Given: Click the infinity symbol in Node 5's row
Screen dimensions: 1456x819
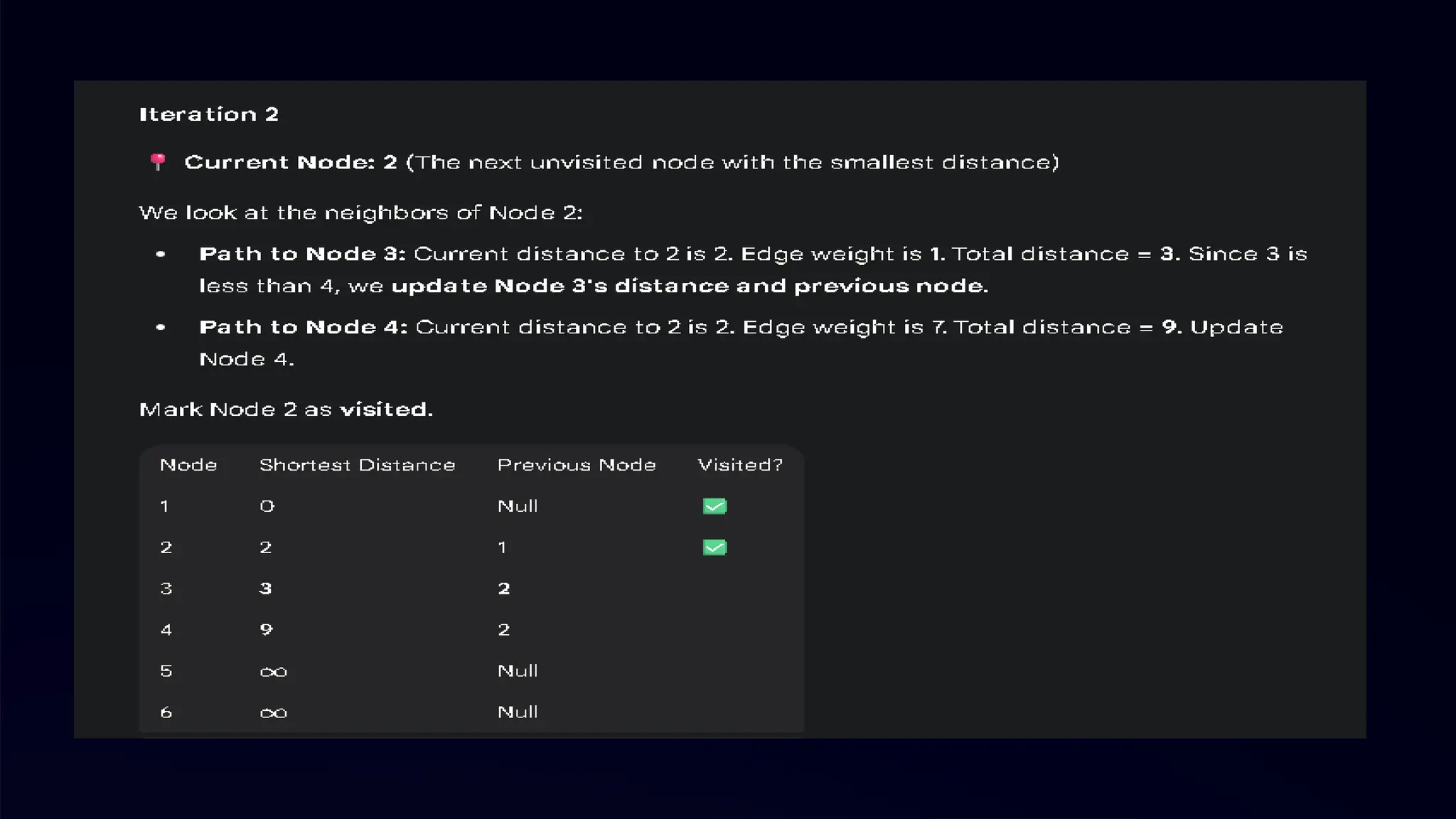Looking at the screenshot, I should point(274,672).
